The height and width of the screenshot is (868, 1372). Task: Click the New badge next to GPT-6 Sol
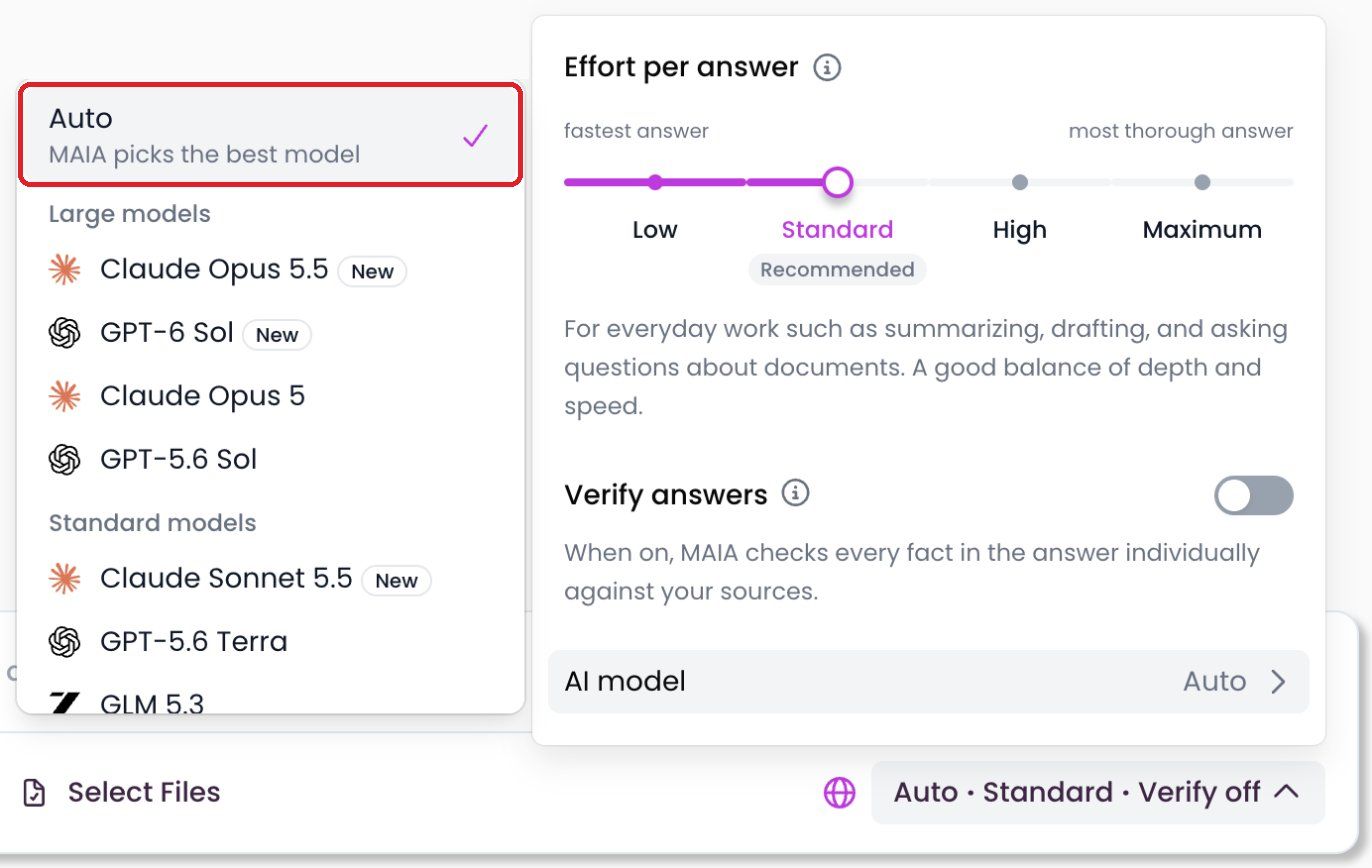pos(277,335)
